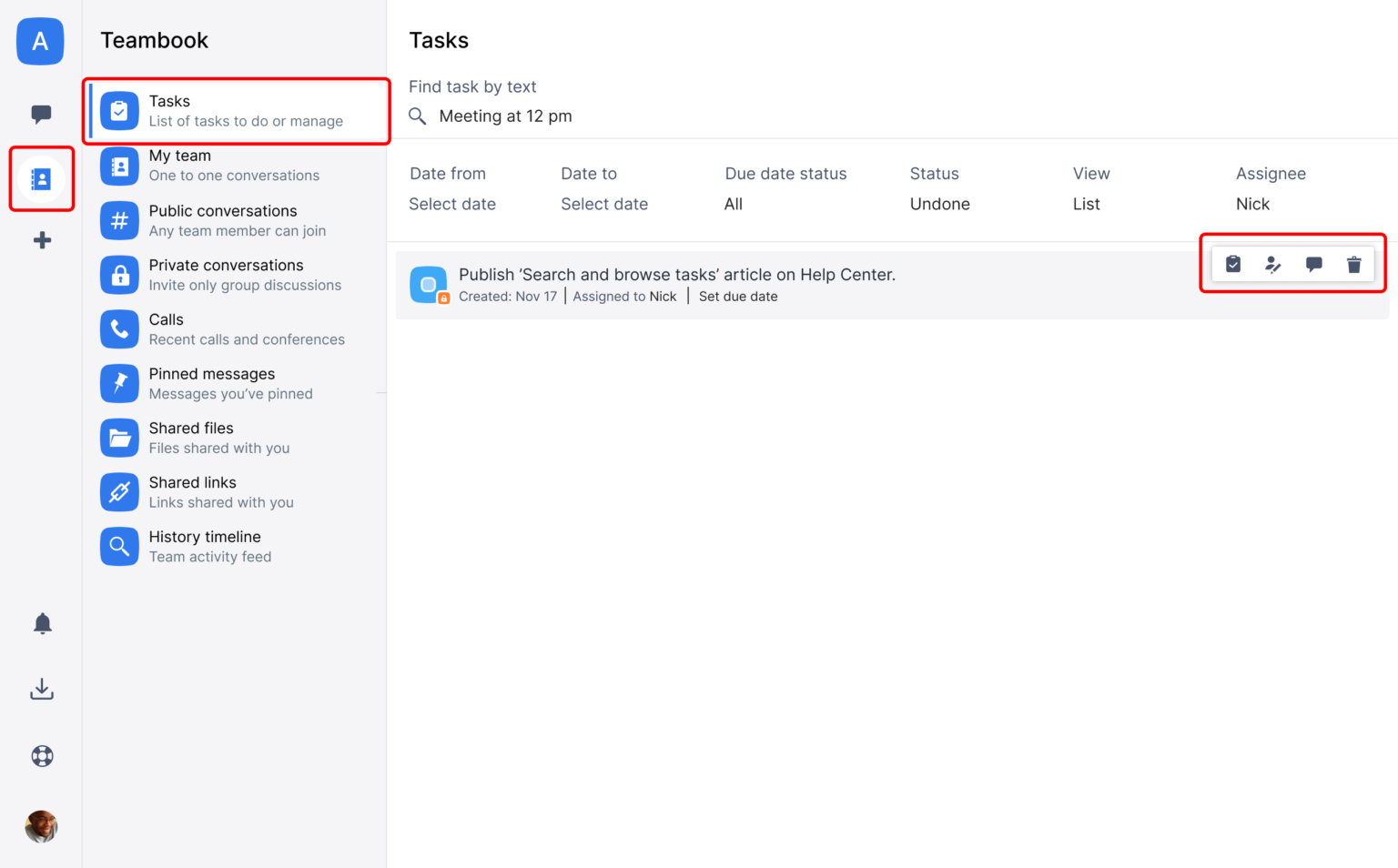Open task discussion via the comment icon
Screen dimensions: 1398x868
(1313, 264)
